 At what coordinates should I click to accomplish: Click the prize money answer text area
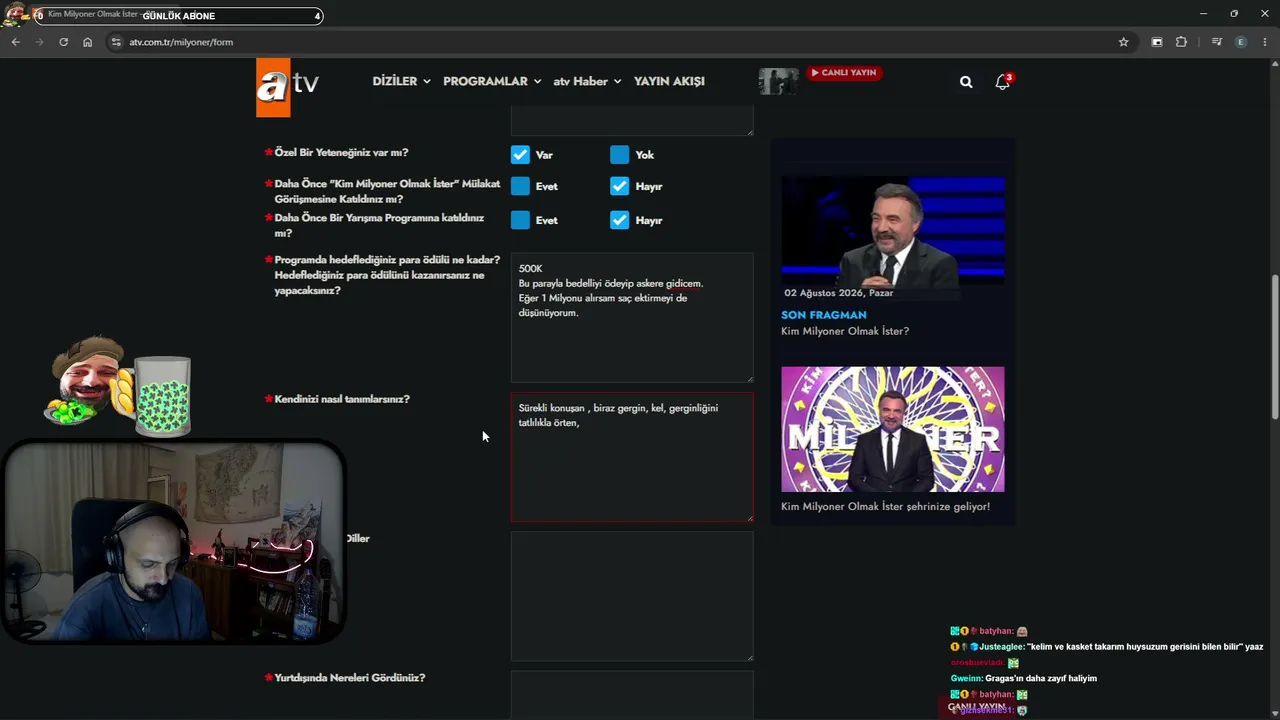pyautogui.click(x=632, y=317)
